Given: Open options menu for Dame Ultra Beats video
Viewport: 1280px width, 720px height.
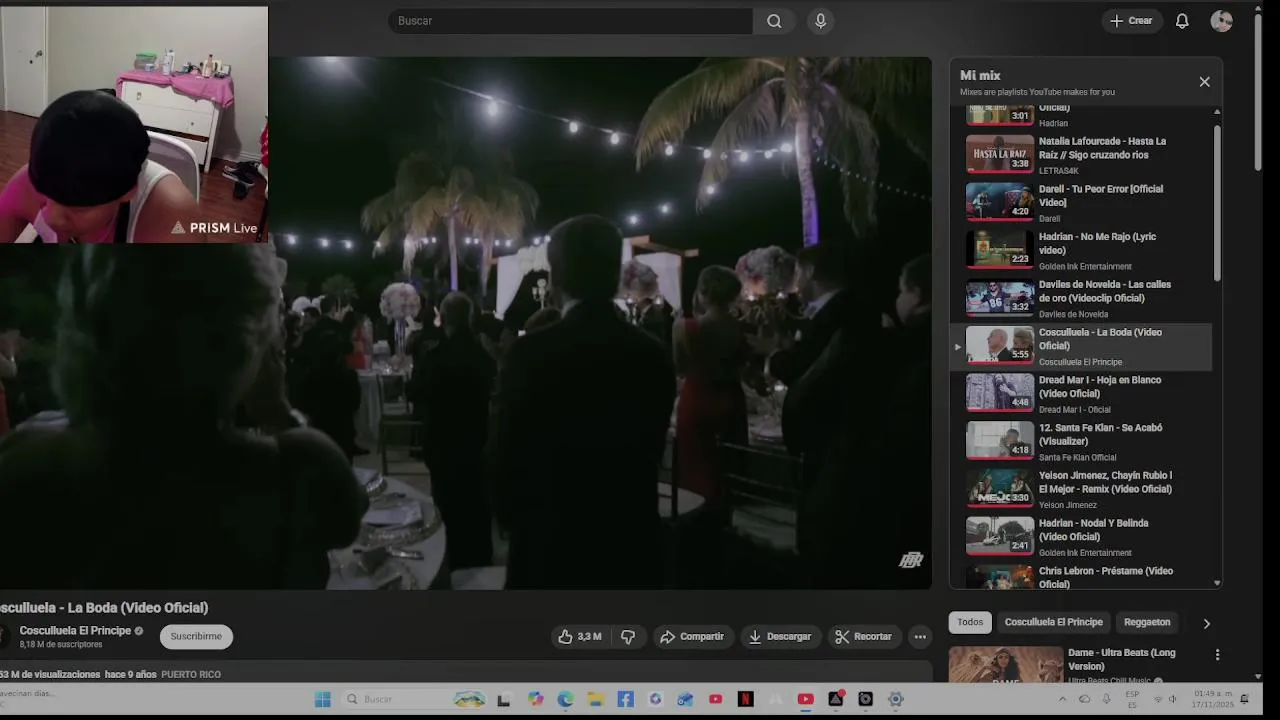Looking at the screenshot, I should 1217,655.
